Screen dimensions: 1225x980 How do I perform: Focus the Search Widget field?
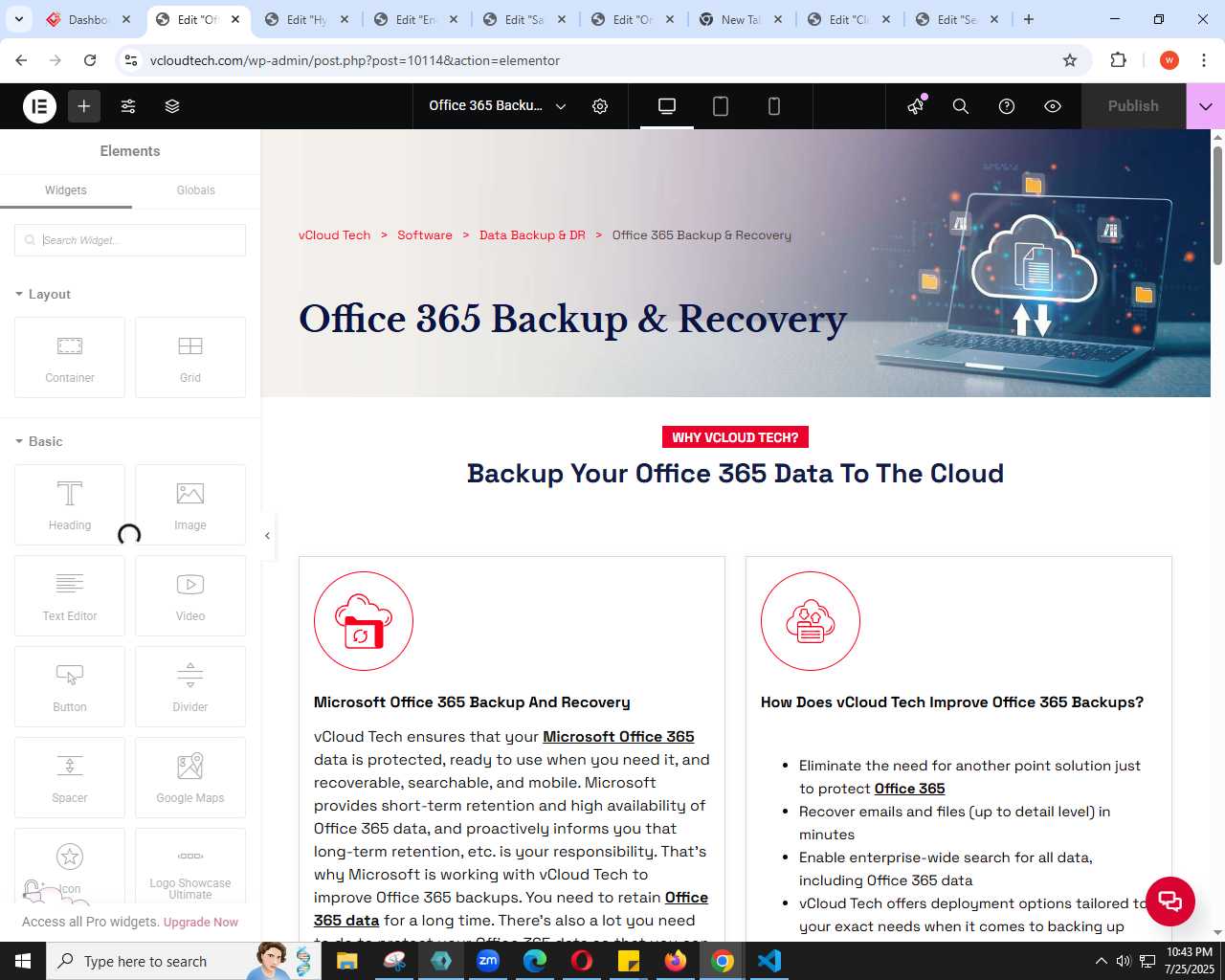[x=130, y=240]
